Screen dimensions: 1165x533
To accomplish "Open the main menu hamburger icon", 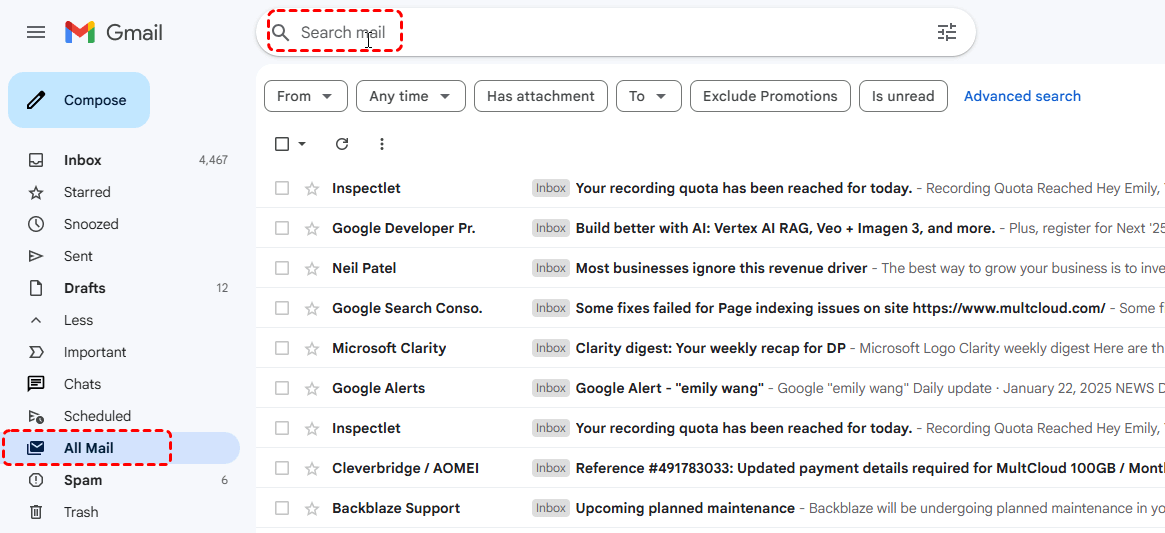I will tap(36, 32).
